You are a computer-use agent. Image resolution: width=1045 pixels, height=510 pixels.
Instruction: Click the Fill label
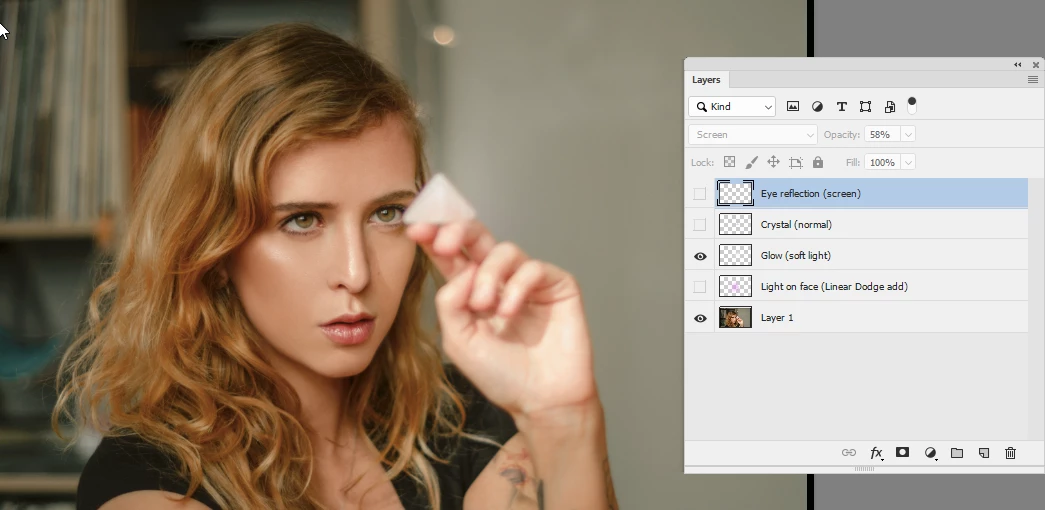pyautogui.click(x=852, y=162)
